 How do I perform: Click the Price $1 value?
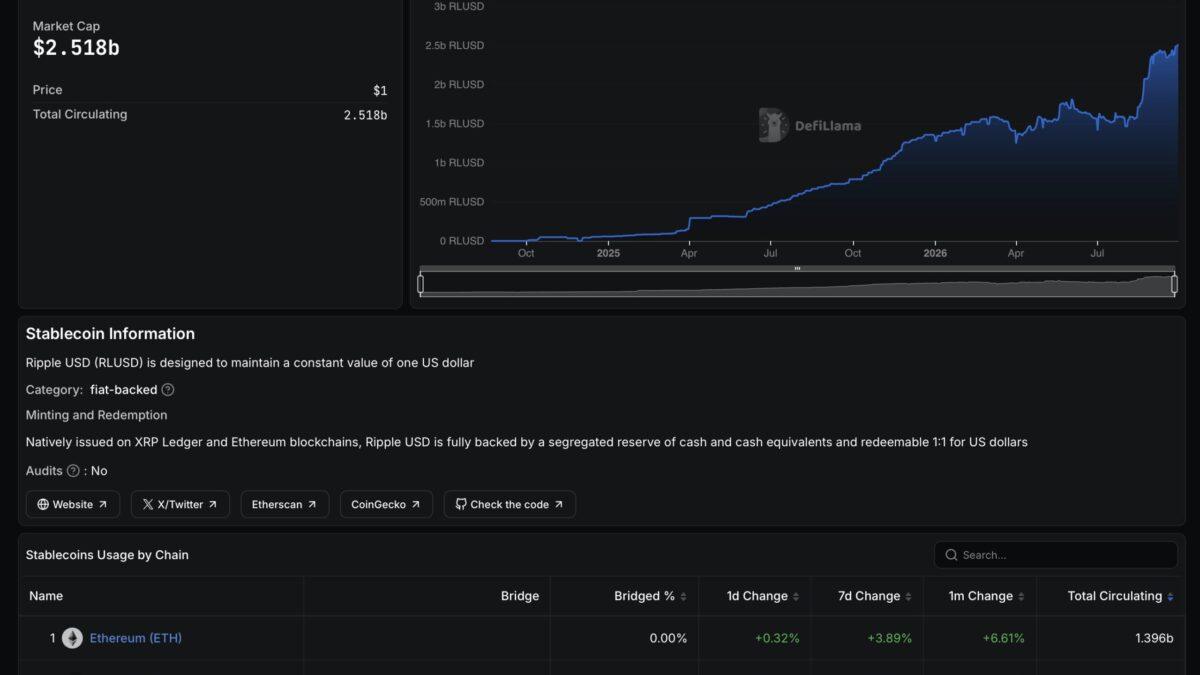(380, 90)
